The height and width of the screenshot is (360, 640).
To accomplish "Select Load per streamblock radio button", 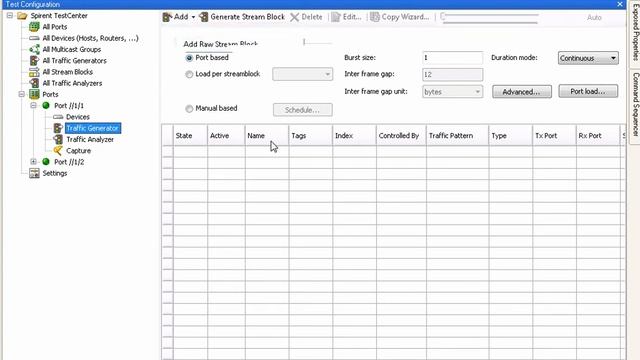I will [x=189, y=74].
